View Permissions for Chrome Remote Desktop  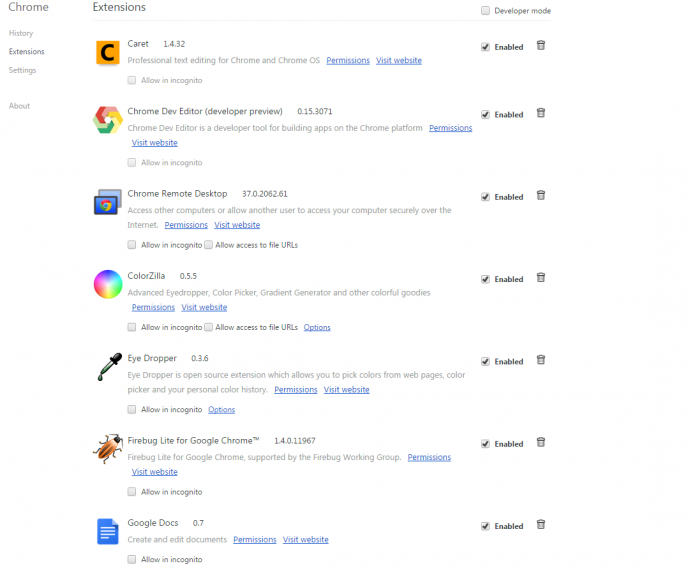pyautogui.click(x=186, y=225)
